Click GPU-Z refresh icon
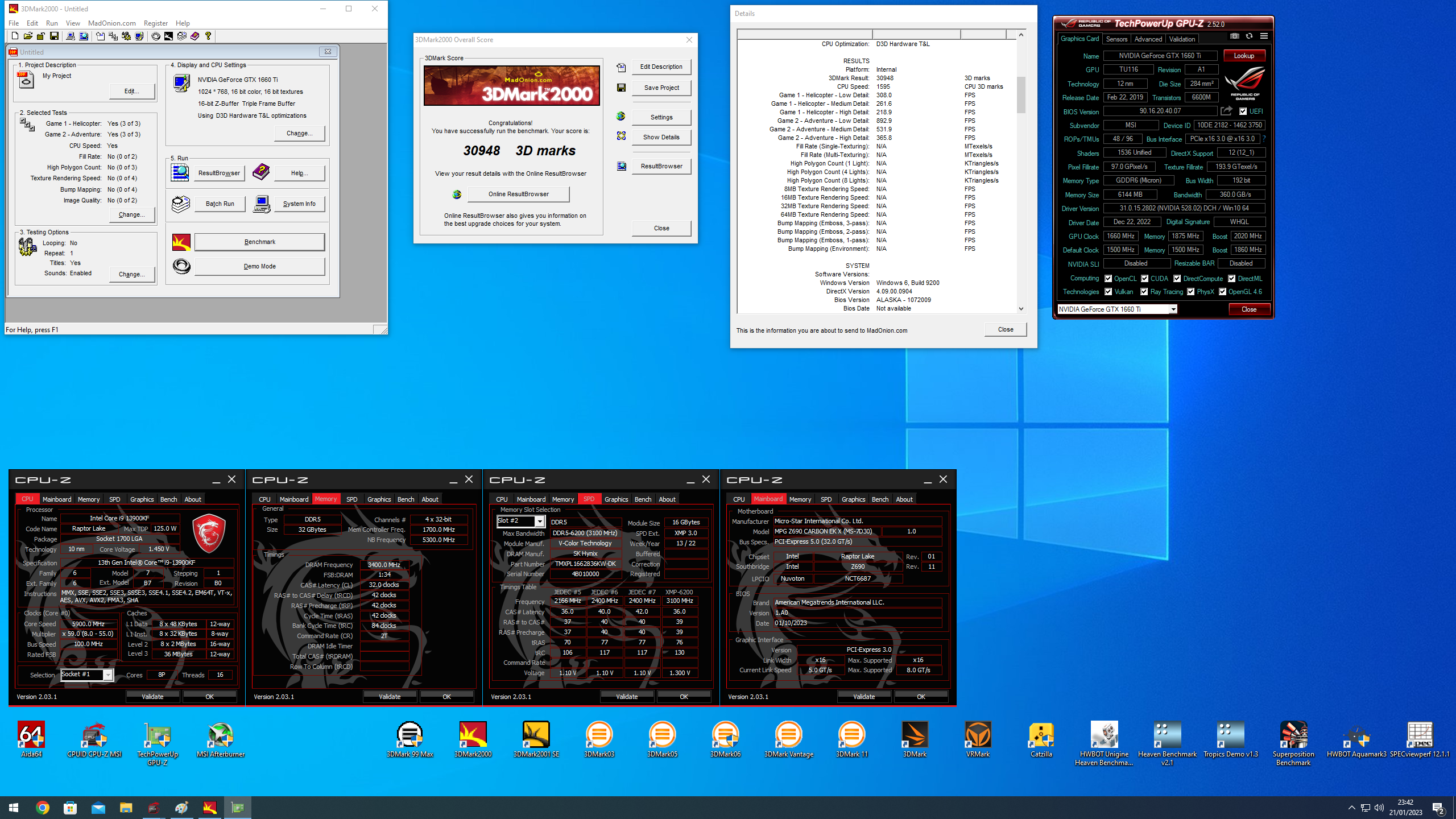This screenshot has width=1456, height=819. click(1249, 36)
